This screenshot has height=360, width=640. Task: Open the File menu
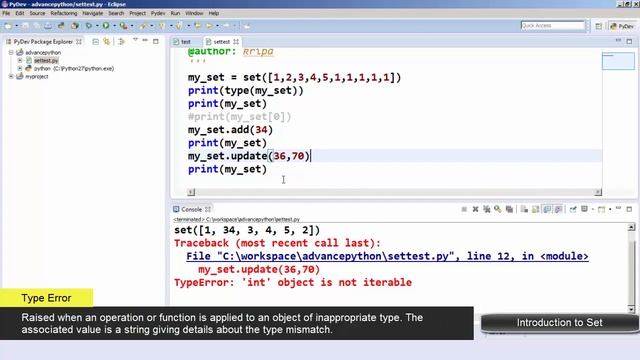click(6, 13)
